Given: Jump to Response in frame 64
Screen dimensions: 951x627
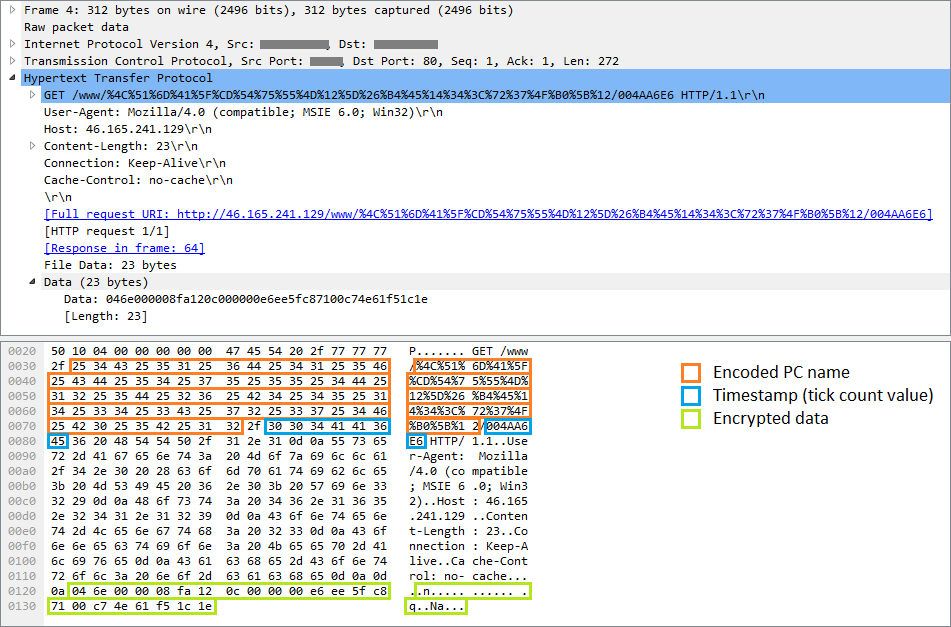Looking at the screenshot, I should click(124, 248).
